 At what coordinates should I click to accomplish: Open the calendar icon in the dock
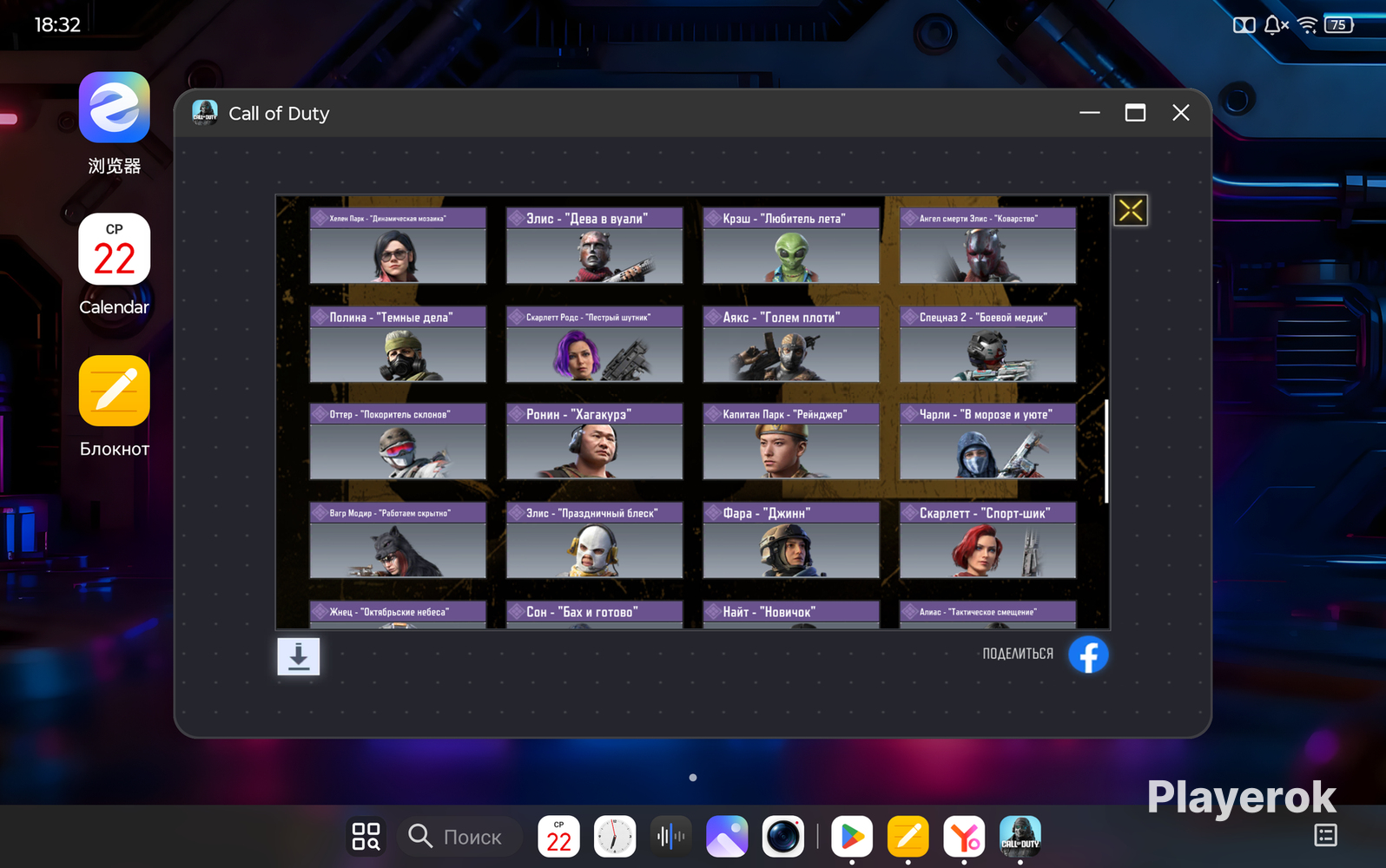pyautogui.click(x=559, y=837)
